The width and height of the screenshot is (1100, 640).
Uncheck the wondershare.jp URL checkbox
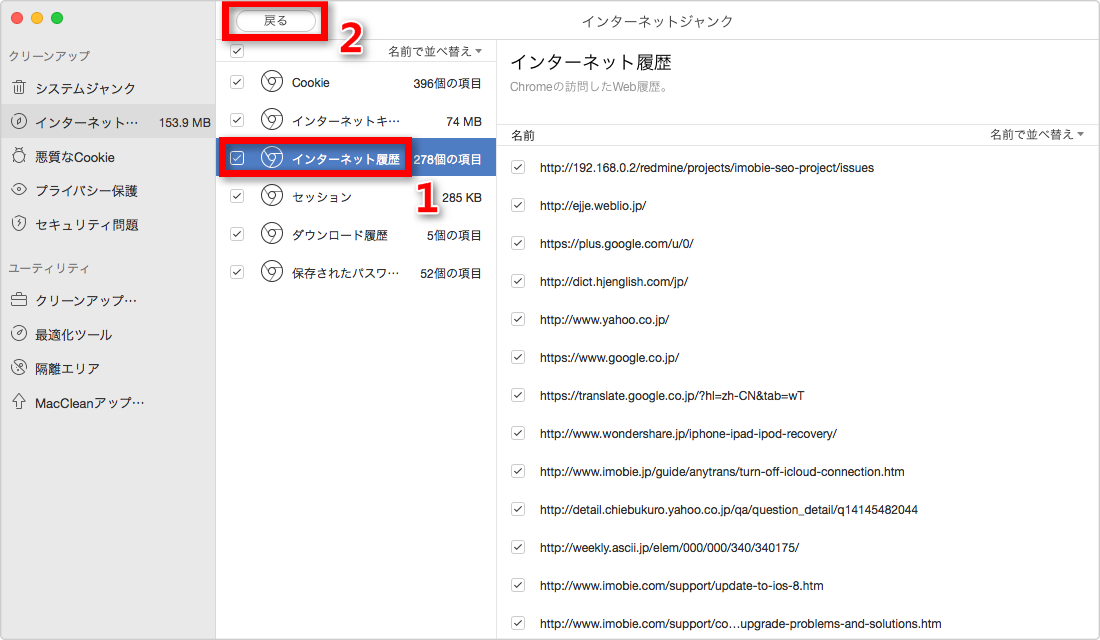click(x=518, y=433)
